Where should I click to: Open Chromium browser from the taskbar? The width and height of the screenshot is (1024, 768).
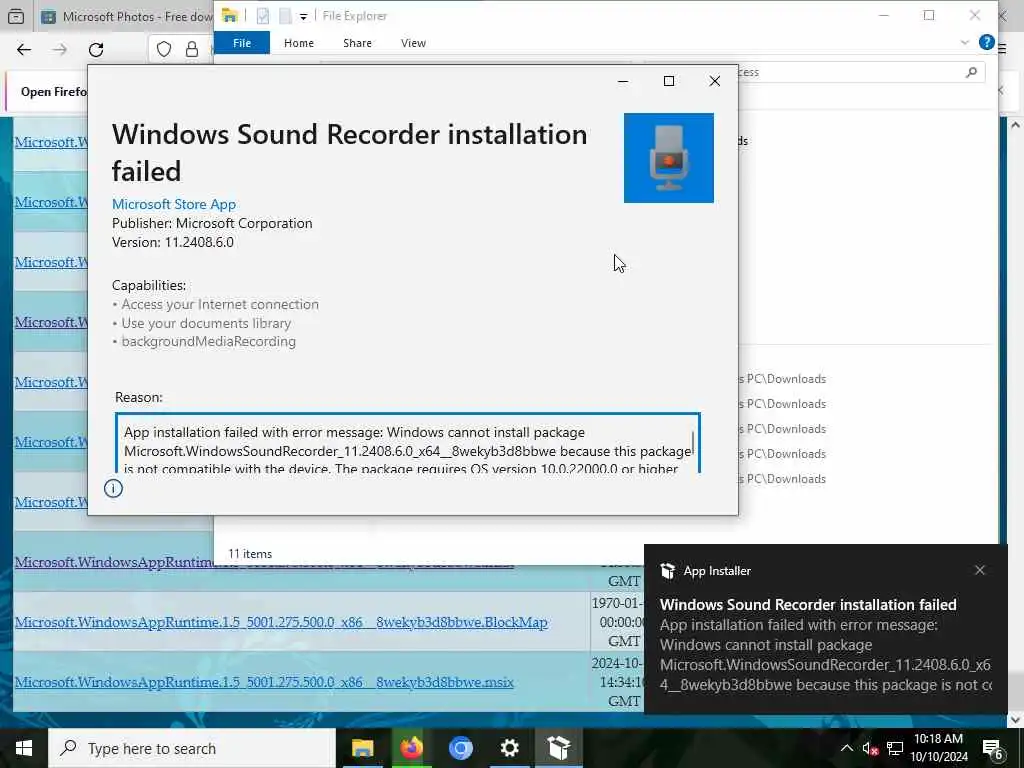click(x=460, y=748)
